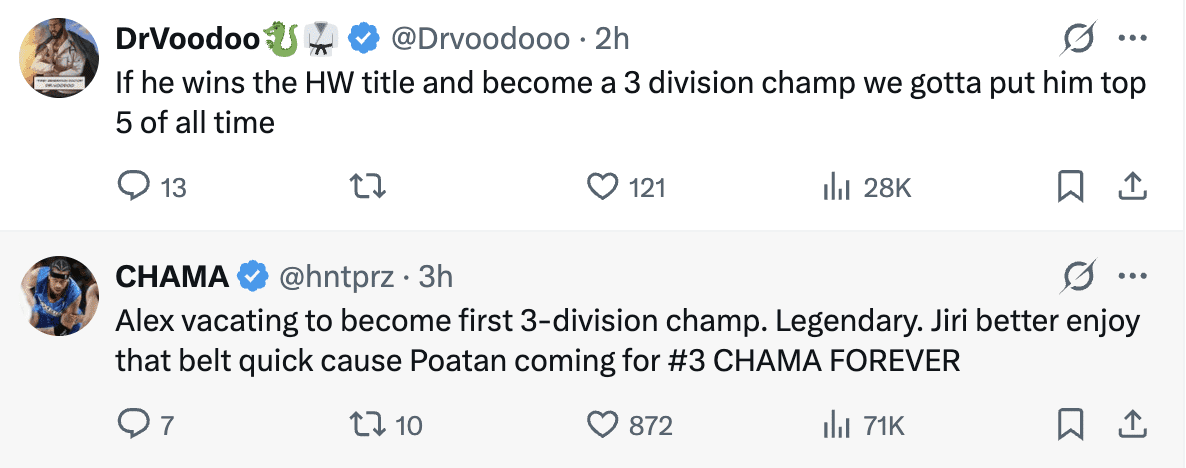Reply to CHAMA's tweet
Image resolution: width=1186 pixels, height=468 pixels.
click(135, 425)
